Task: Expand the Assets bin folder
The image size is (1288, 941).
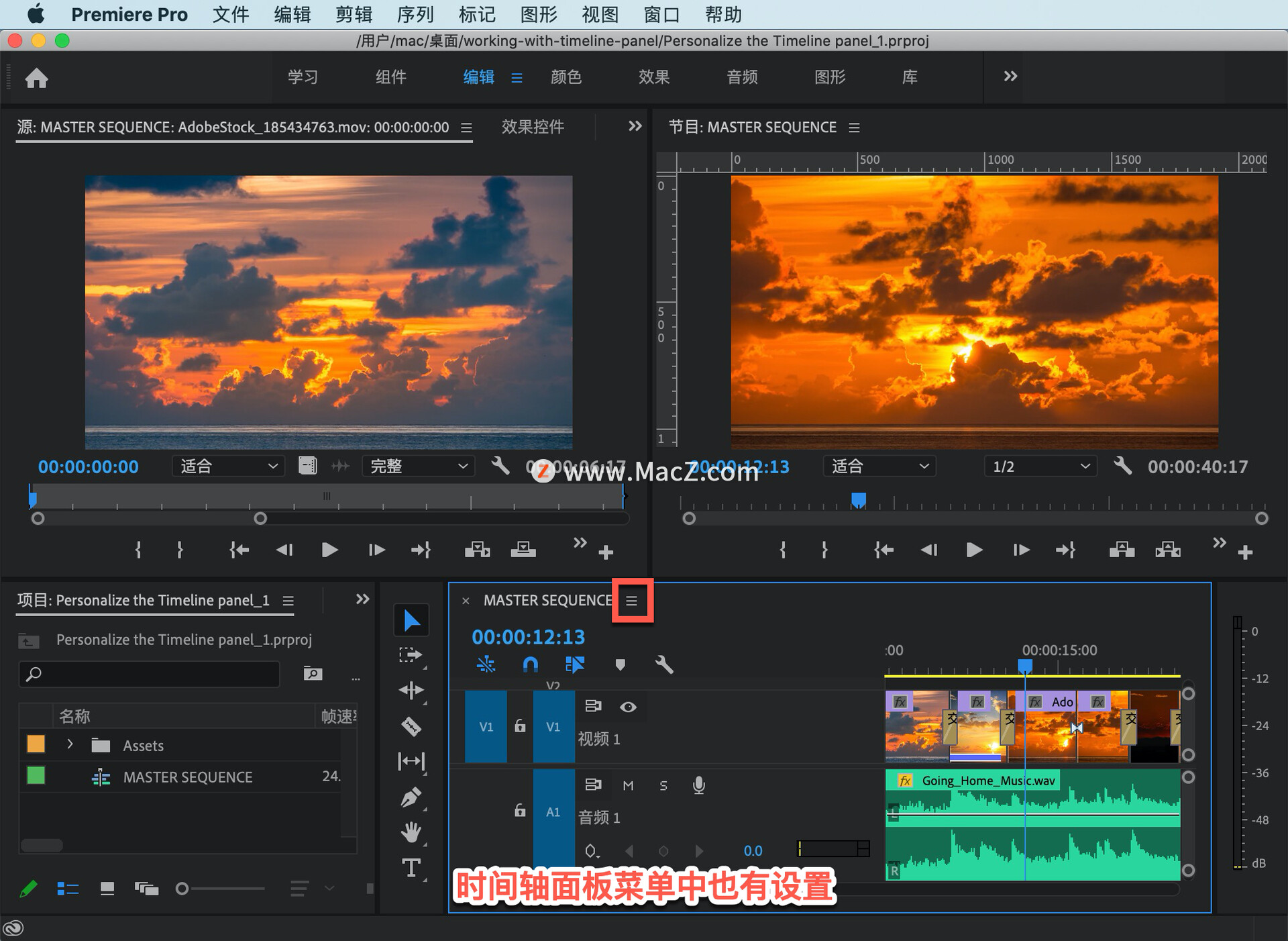Action: [x=70, y=744]
